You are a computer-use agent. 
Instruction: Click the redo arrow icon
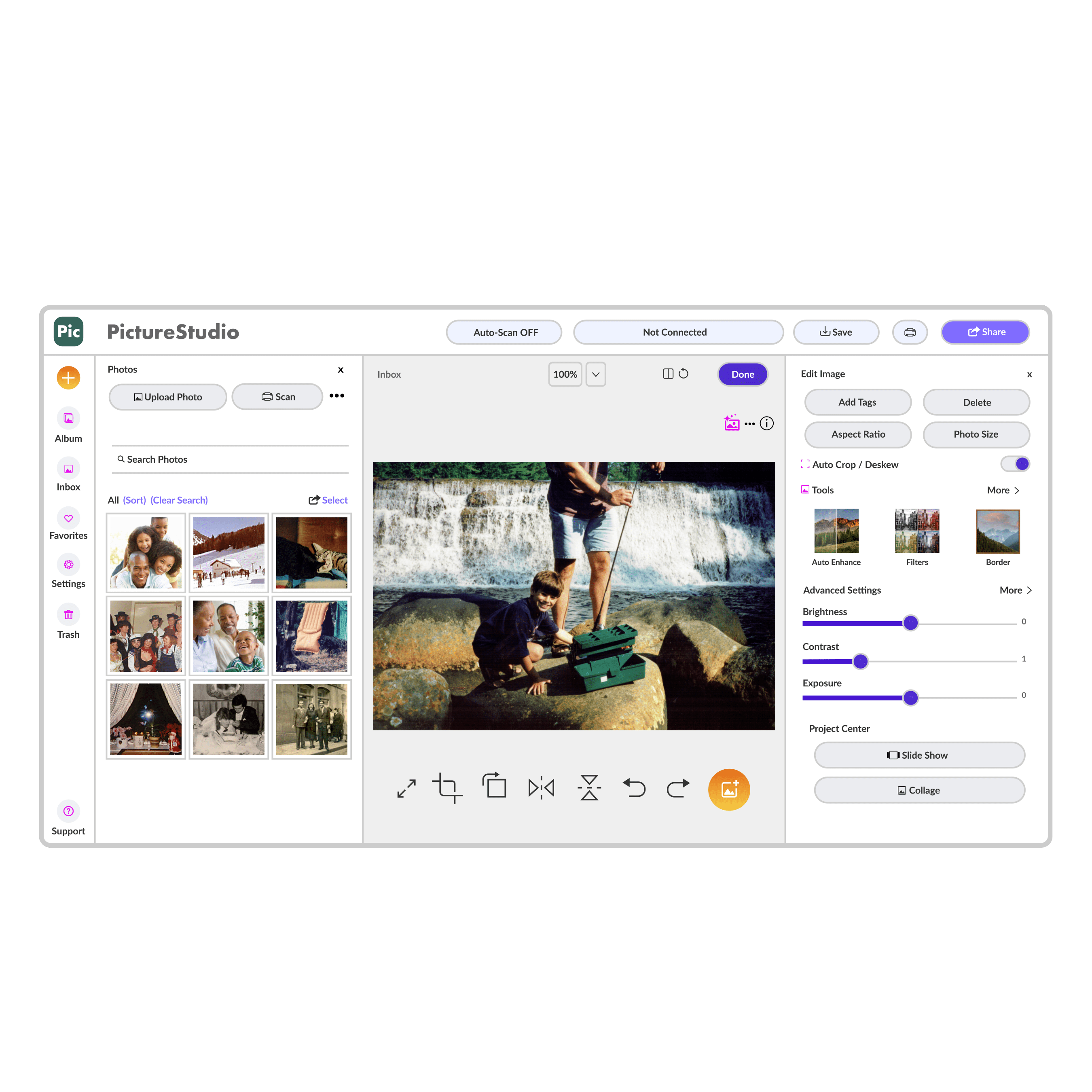[678, 788]
